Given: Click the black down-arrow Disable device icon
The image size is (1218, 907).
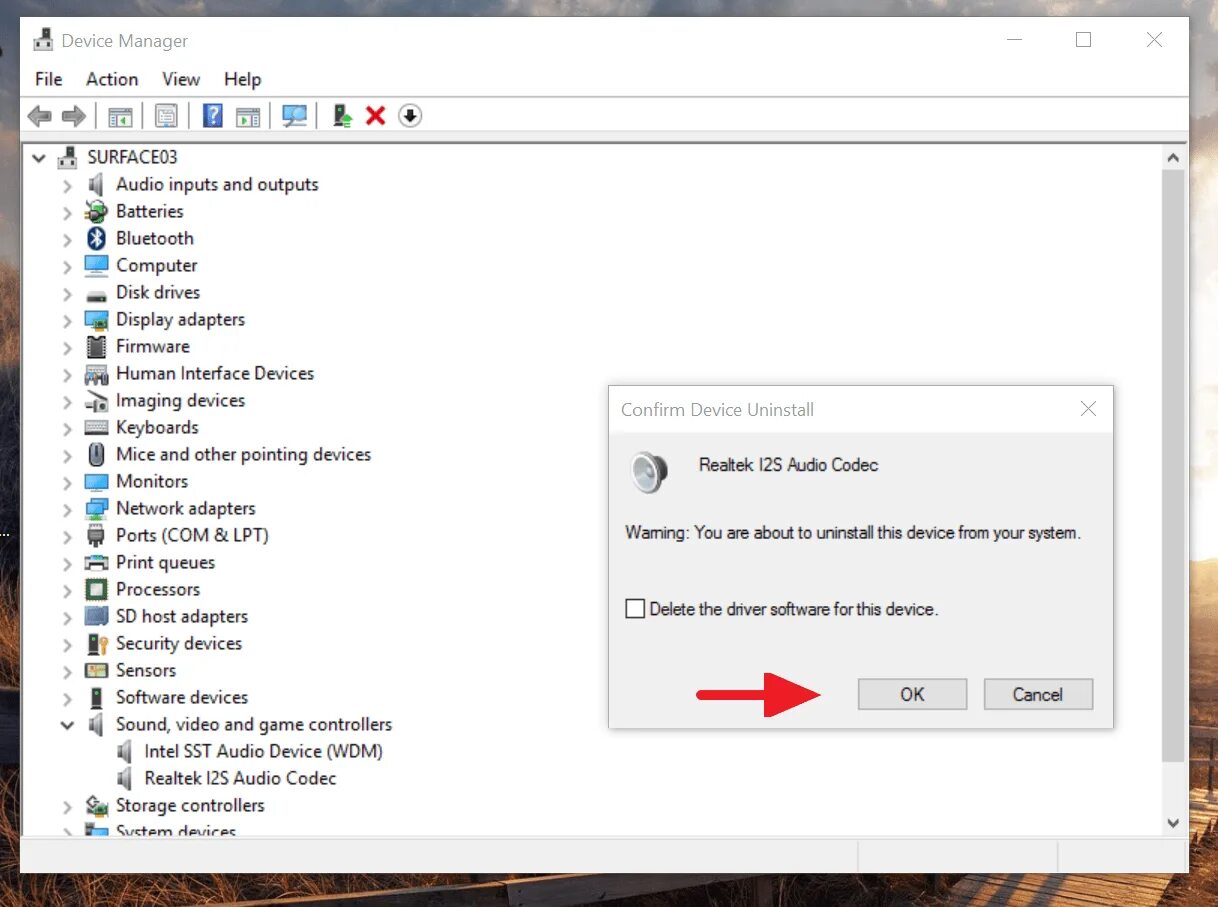Looking at the screenshot, I should (410, 116).
